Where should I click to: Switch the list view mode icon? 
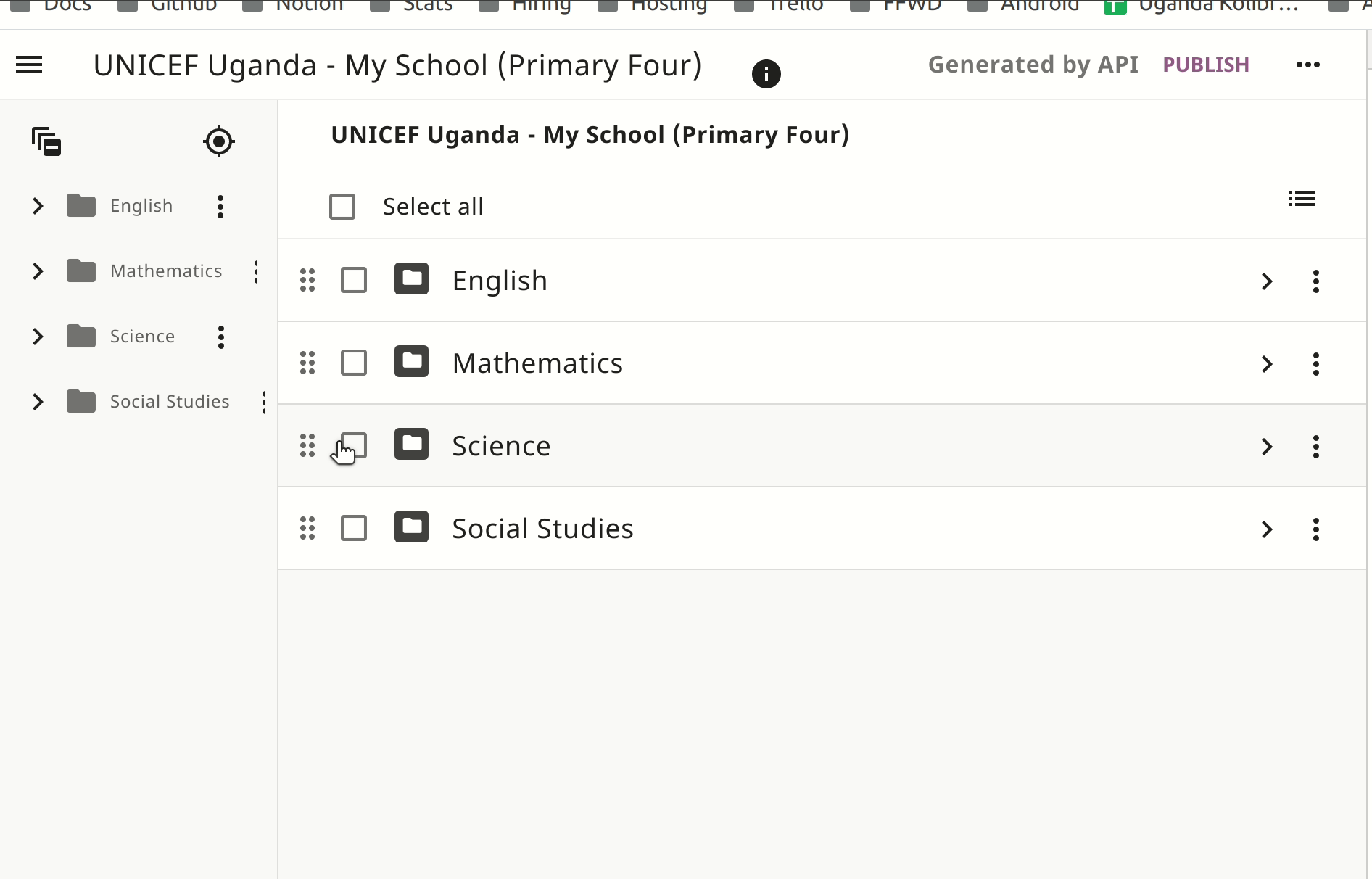1302,199
